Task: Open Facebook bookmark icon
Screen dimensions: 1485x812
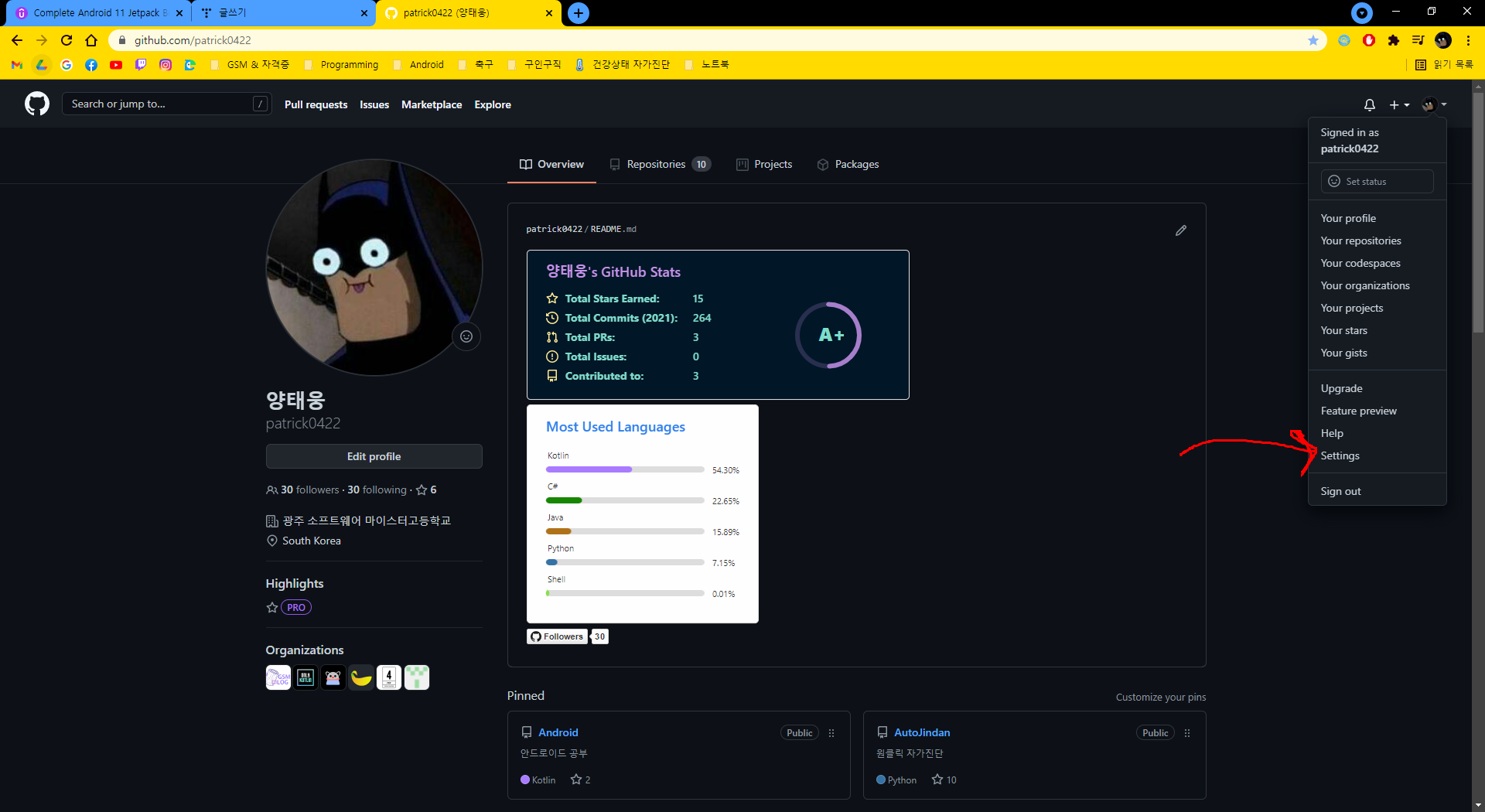Action: point(91,65)
